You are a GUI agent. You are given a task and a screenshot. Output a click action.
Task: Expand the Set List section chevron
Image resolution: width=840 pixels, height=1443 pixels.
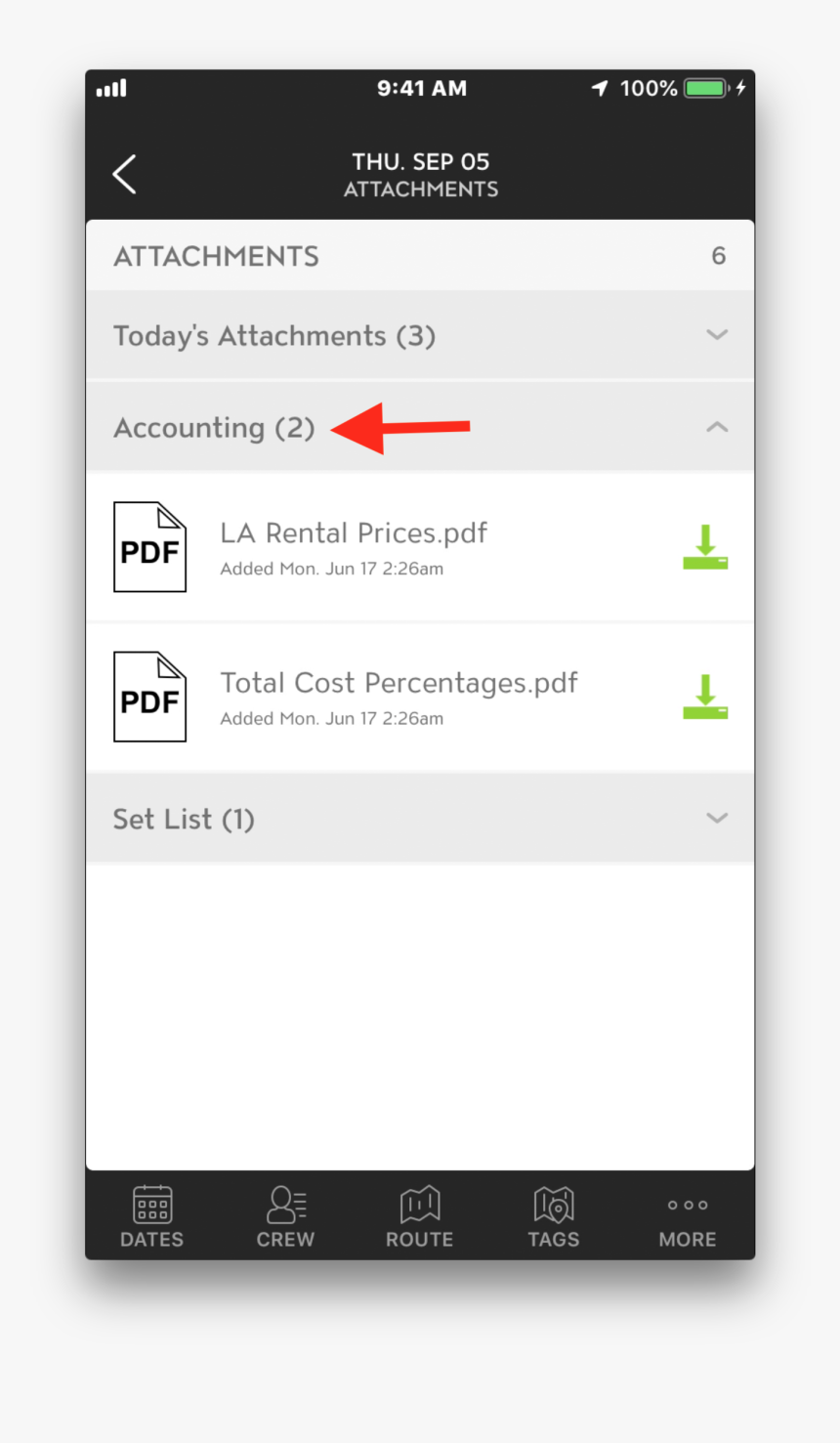tap(717, 818)
